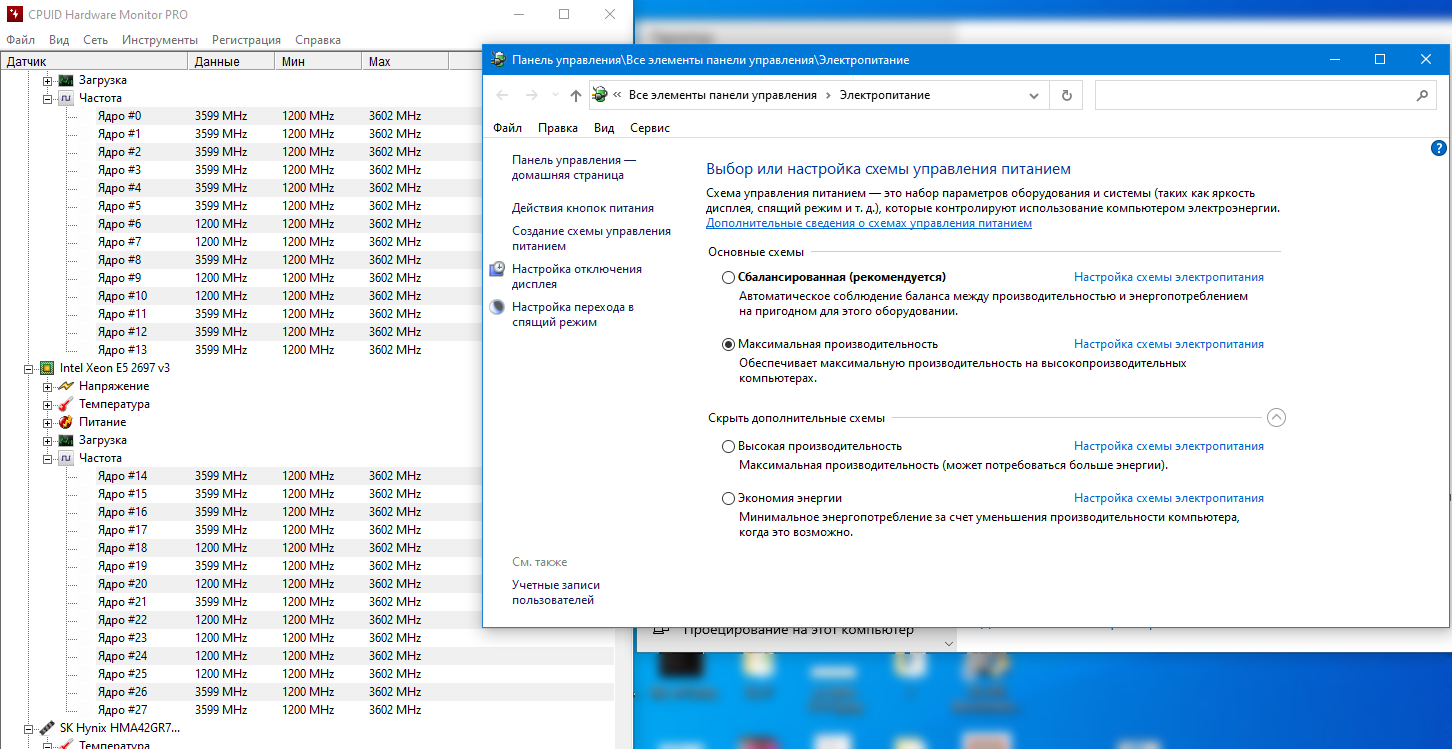The height and width of the screenshot is (749, 1452).
Task: Open the blue help question mark
Action: tap(1439, 148)
